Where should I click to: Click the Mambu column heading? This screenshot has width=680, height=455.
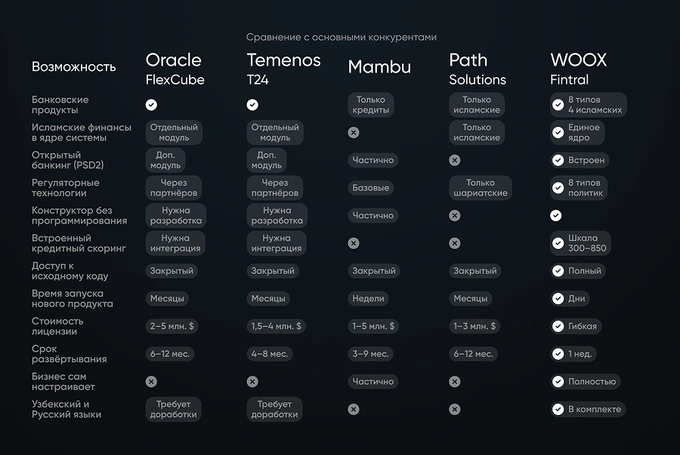point(379,67)
